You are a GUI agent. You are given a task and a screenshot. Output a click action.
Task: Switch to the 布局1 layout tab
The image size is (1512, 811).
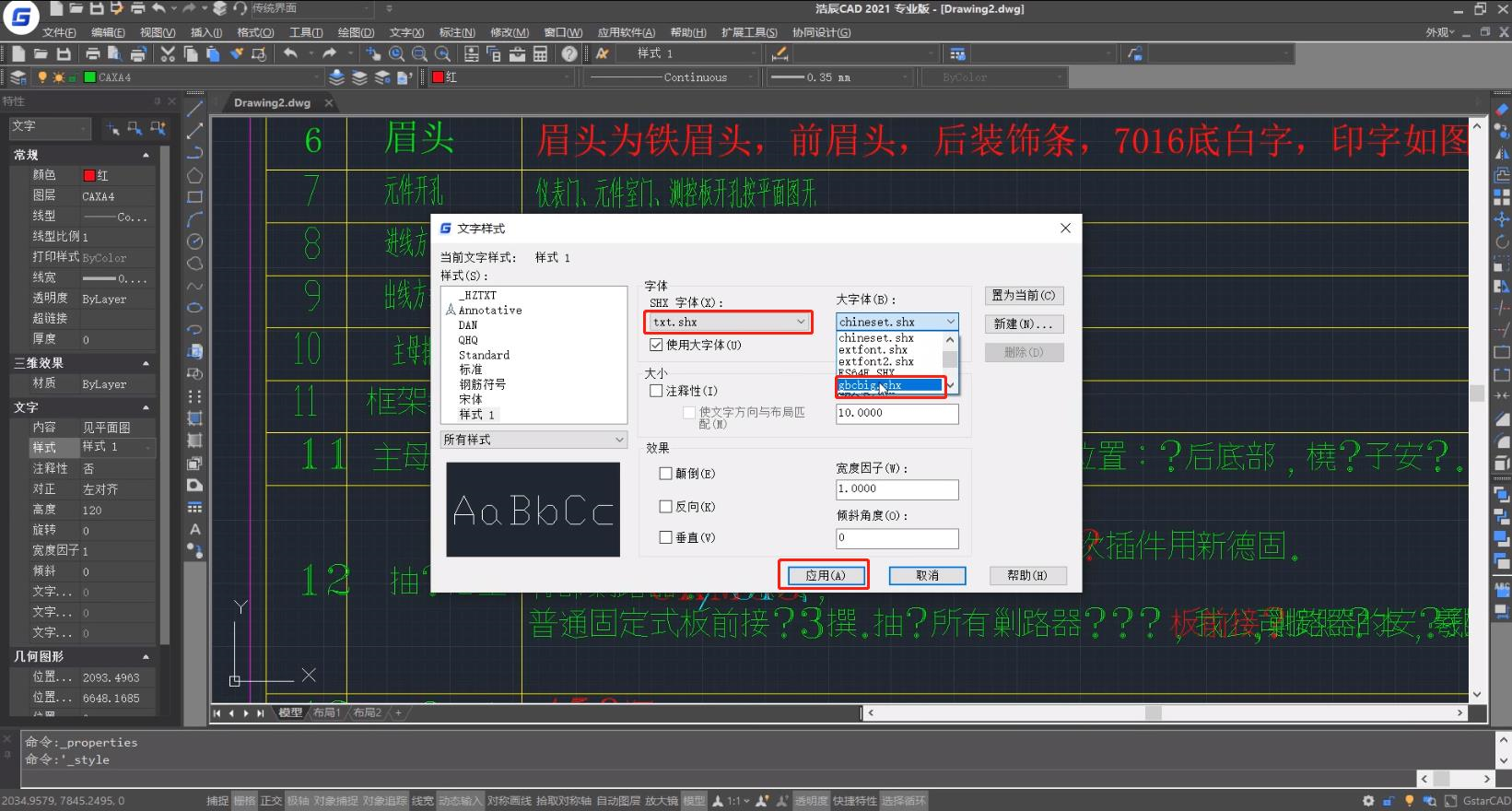click(326, 712)
